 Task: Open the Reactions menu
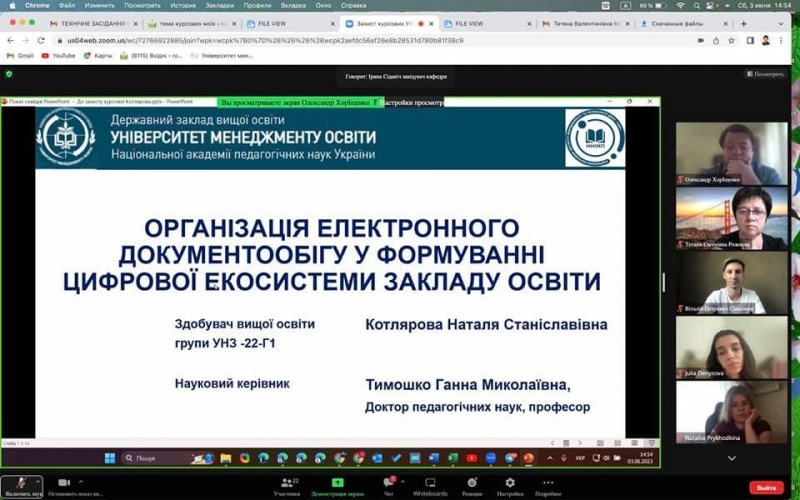click(x=471, y=483)
